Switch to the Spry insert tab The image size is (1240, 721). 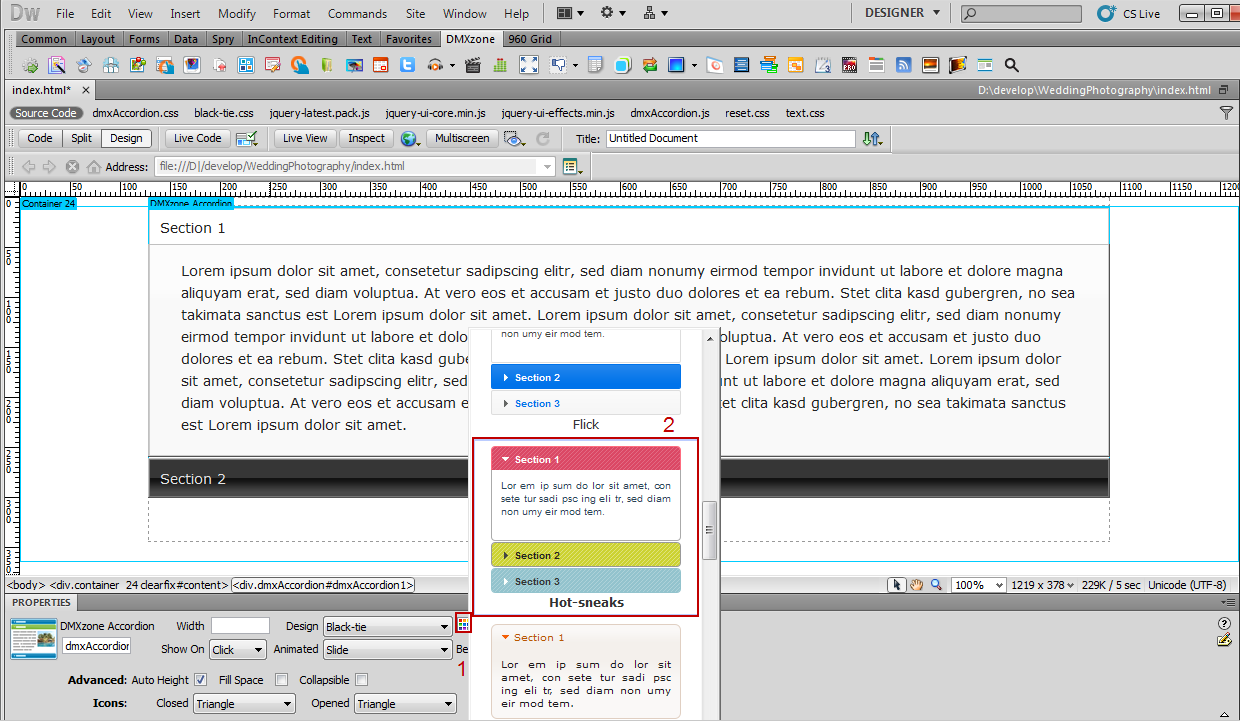(223, 39)
